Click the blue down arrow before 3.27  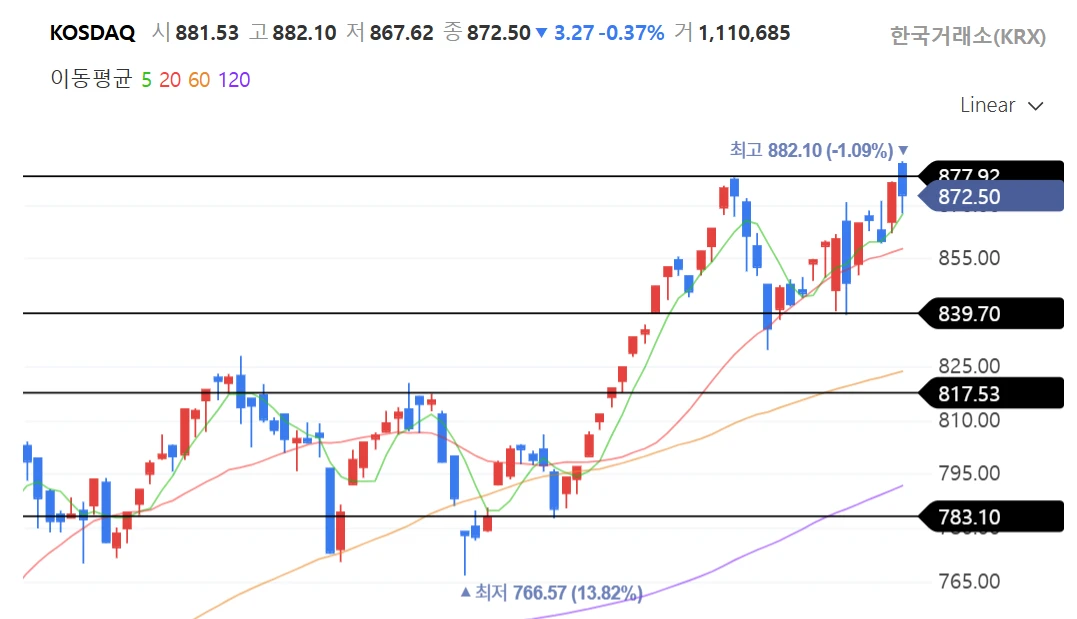[x=541, y=34]
